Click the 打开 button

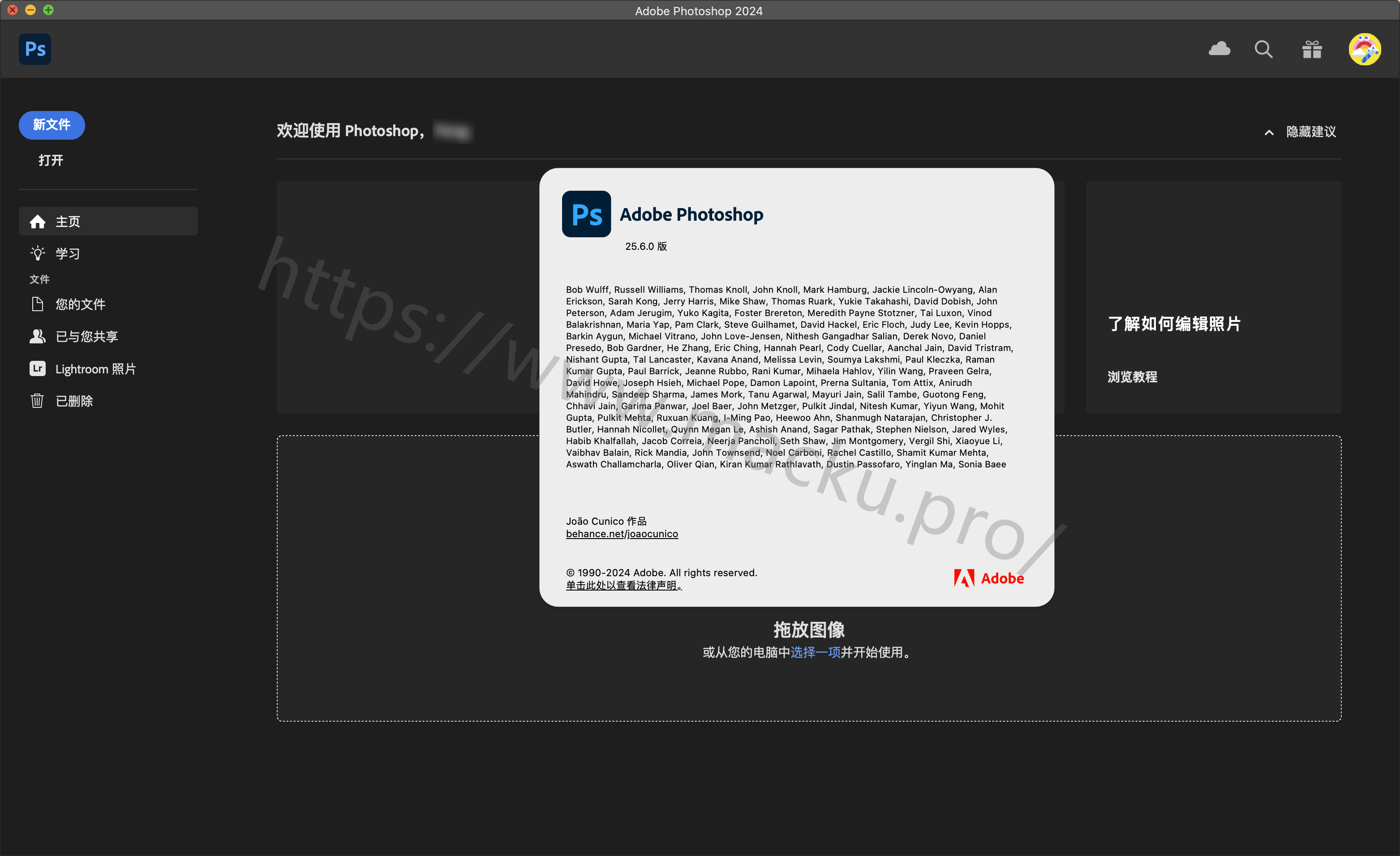click(51, 160)
